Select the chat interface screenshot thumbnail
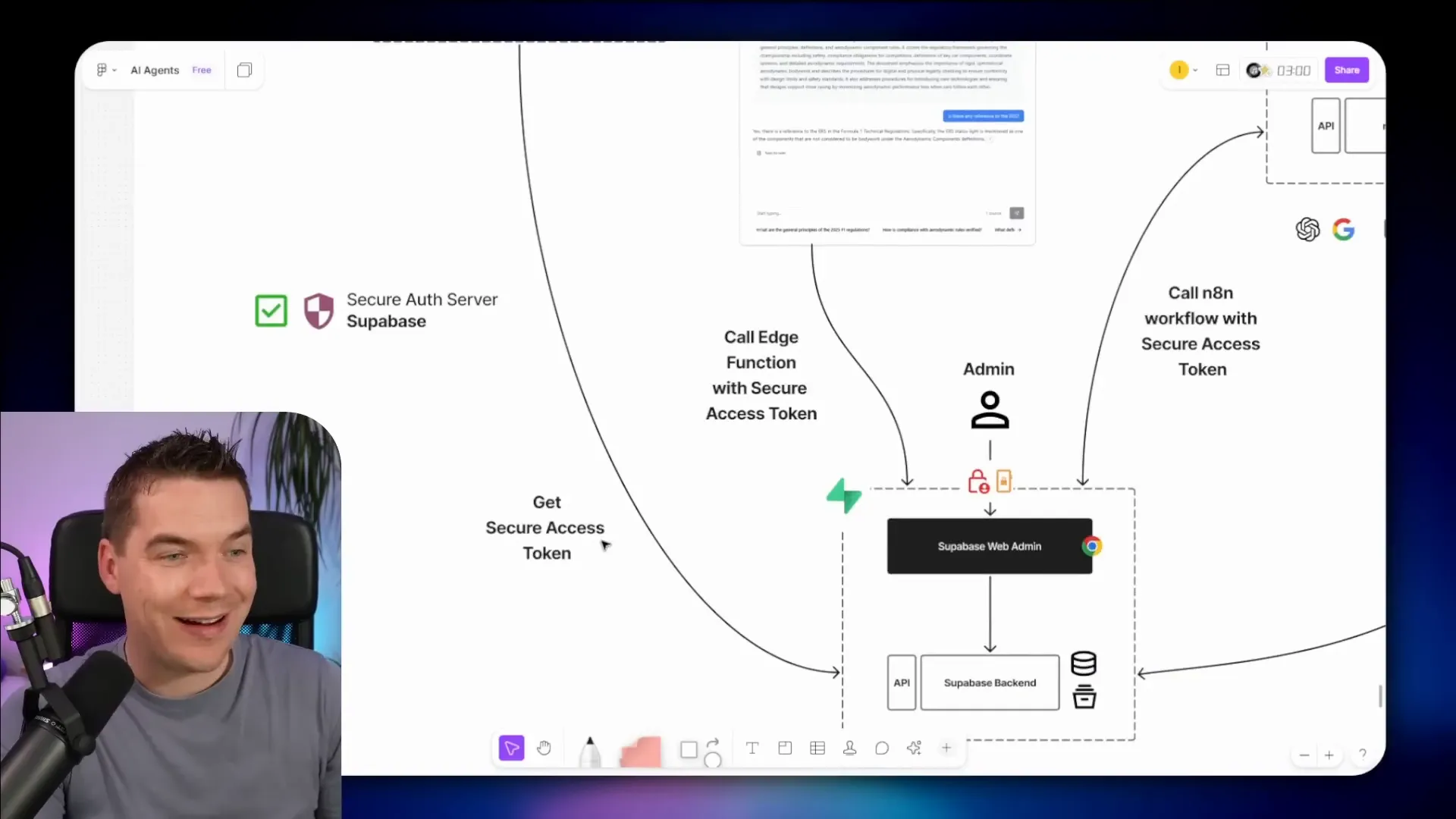1456x819 pixels. (x=887, y=143)
